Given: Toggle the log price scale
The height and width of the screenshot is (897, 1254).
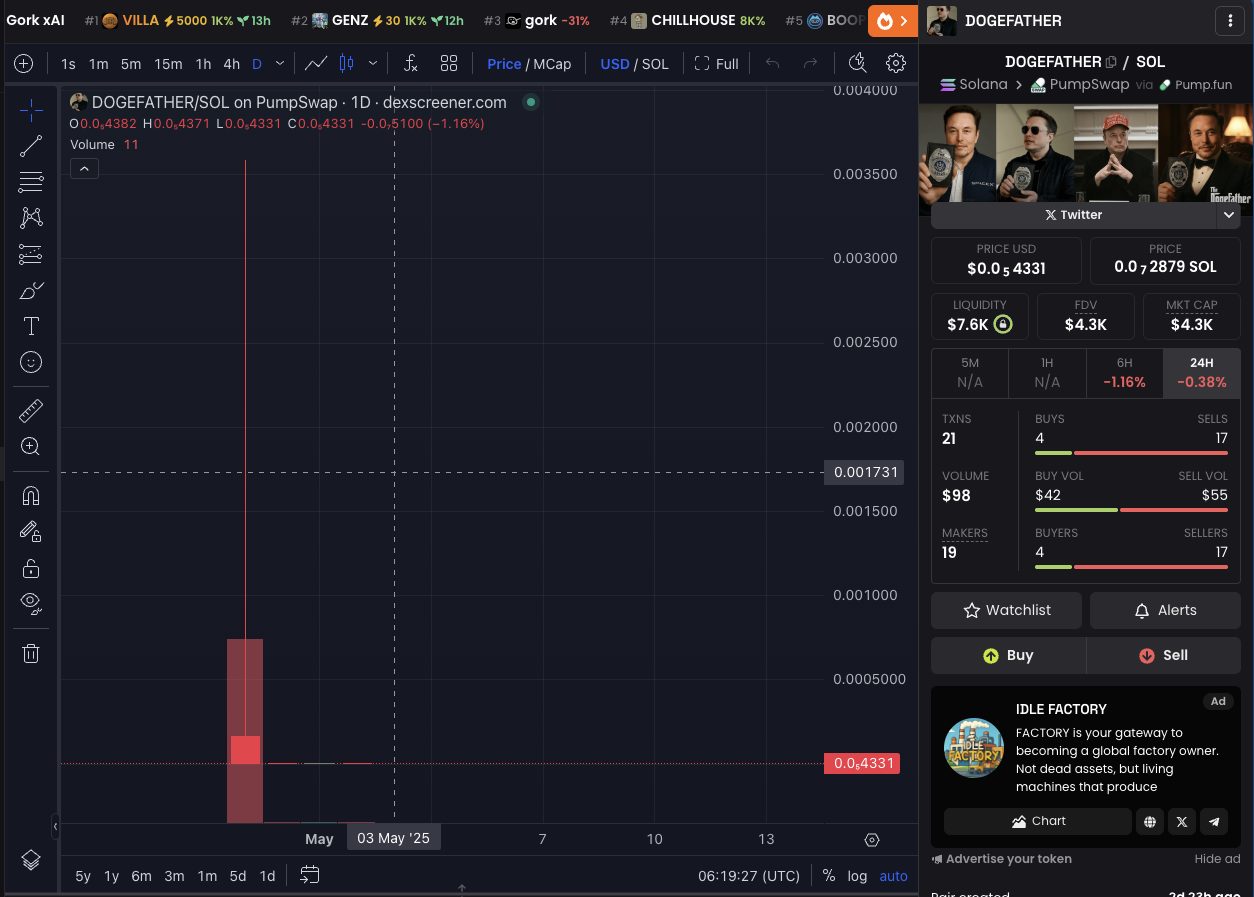Looking at the screenshot, I should tap(857, 876).
